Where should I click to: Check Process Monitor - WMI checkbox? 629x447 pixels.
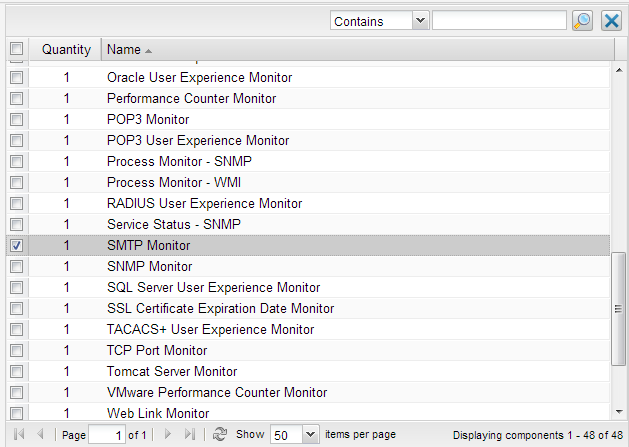[x=17, y=183]
